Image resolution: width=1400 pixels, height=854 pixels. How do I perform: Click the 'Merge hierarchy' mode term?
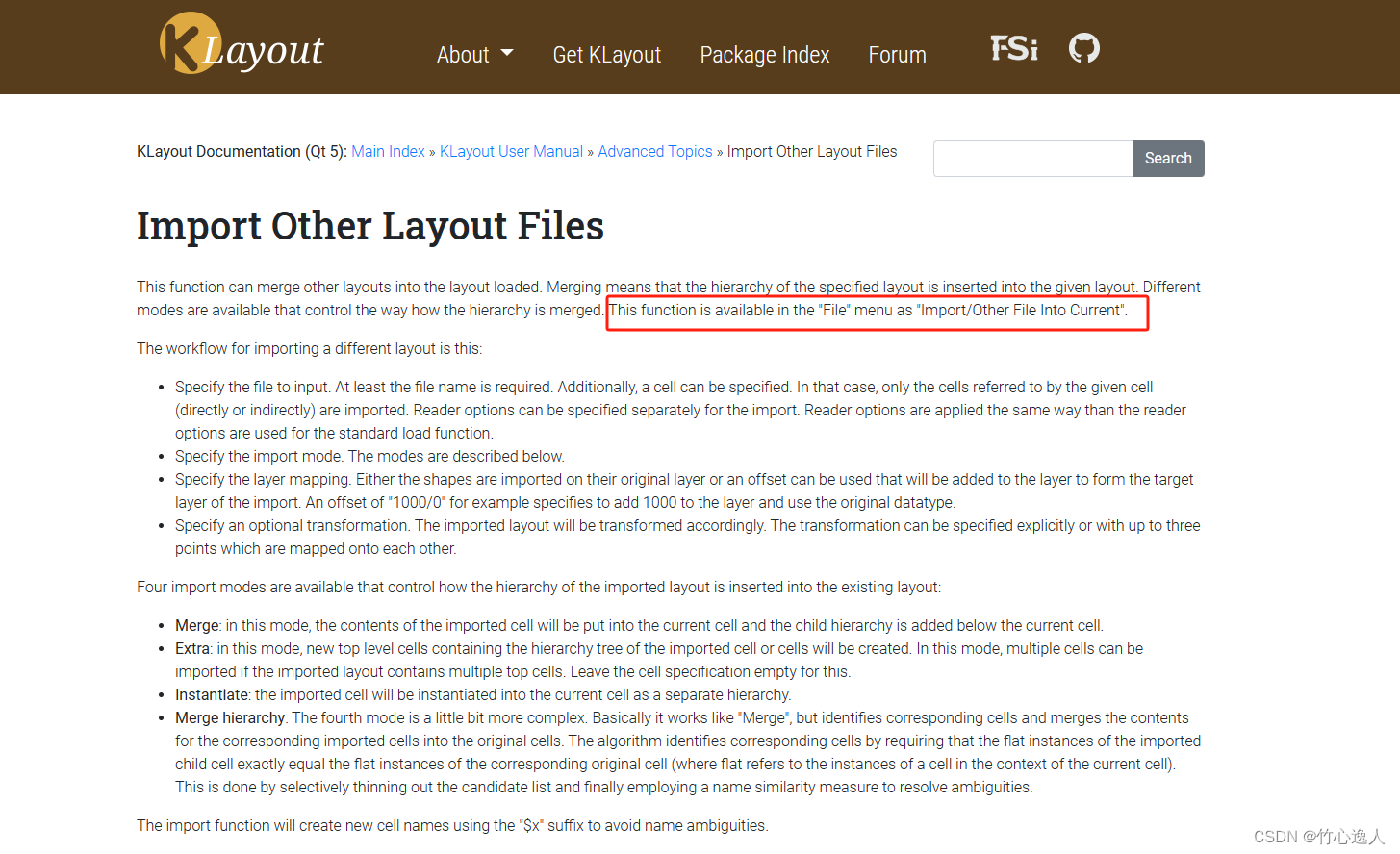[x=230, y=717]
